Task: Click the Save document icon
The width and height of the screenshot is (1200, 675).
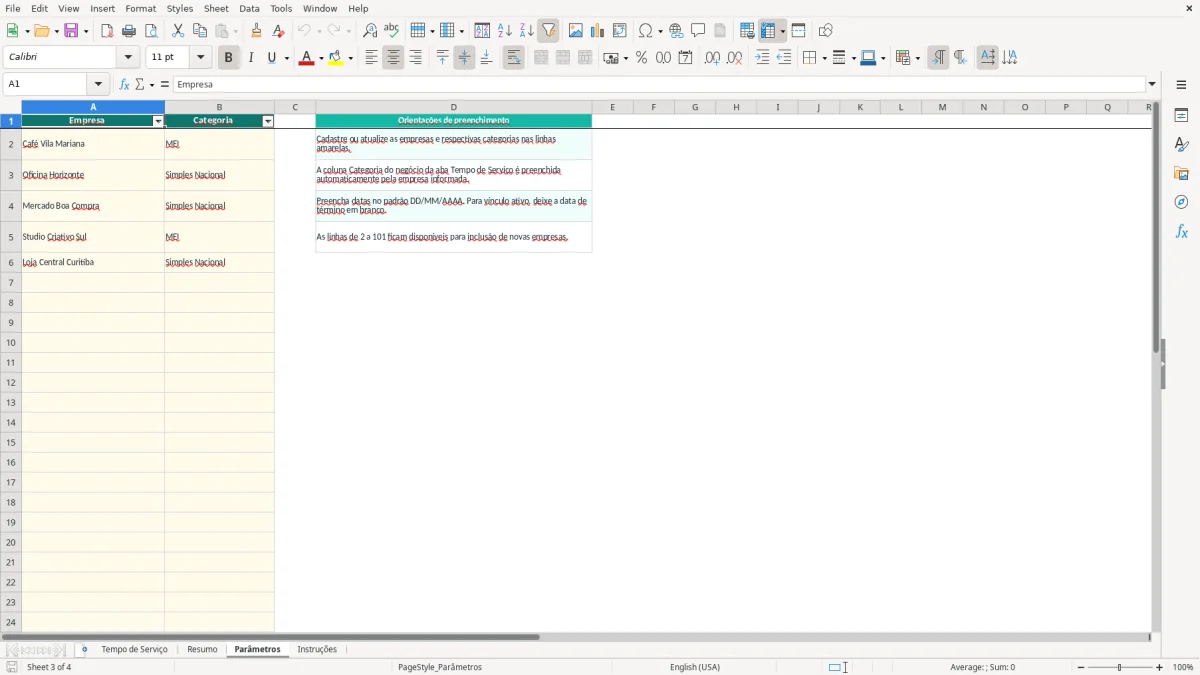Action: pos(71,31)
